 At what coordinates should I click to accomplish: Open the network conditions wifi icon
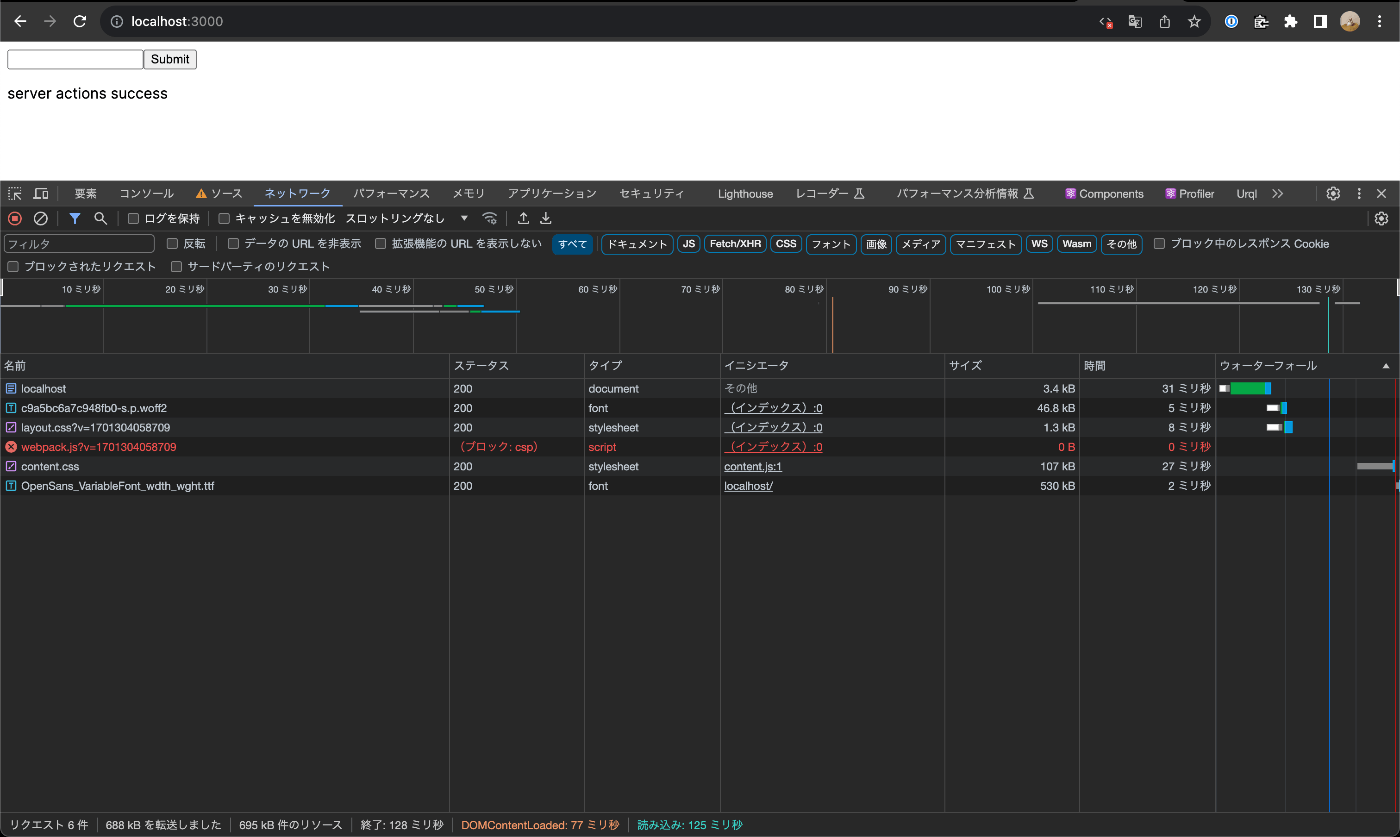[489, 218]
